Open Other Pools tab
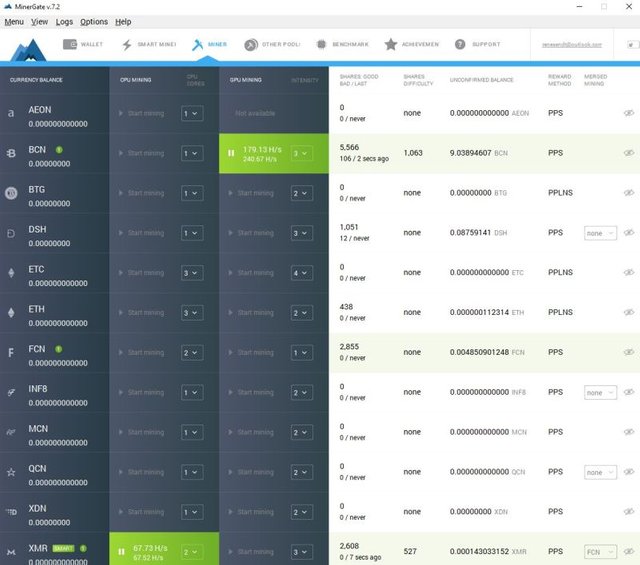The width and height of the screenshot is (640, 565). (272, 44)
